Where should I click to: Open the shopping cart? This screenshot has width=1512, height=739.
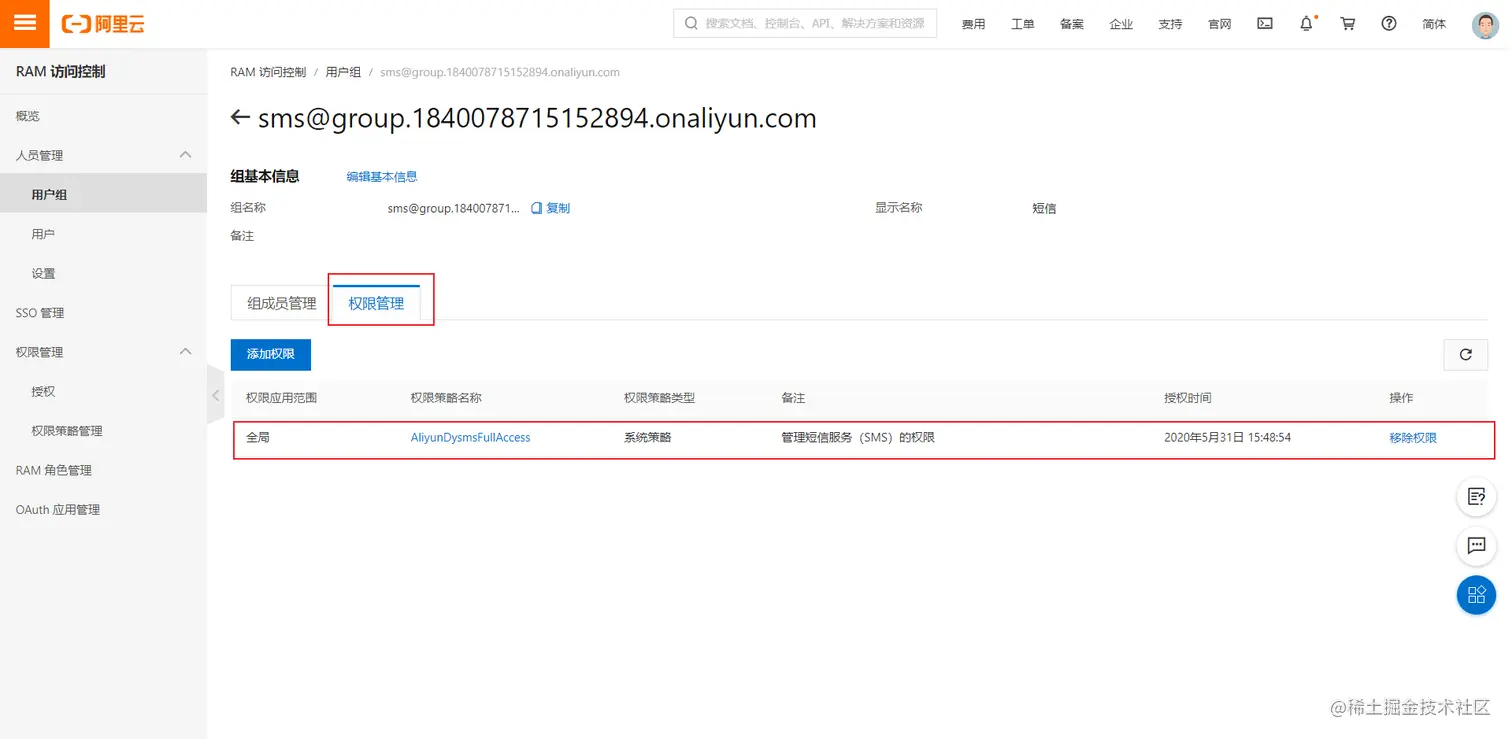coord(1348,24)
